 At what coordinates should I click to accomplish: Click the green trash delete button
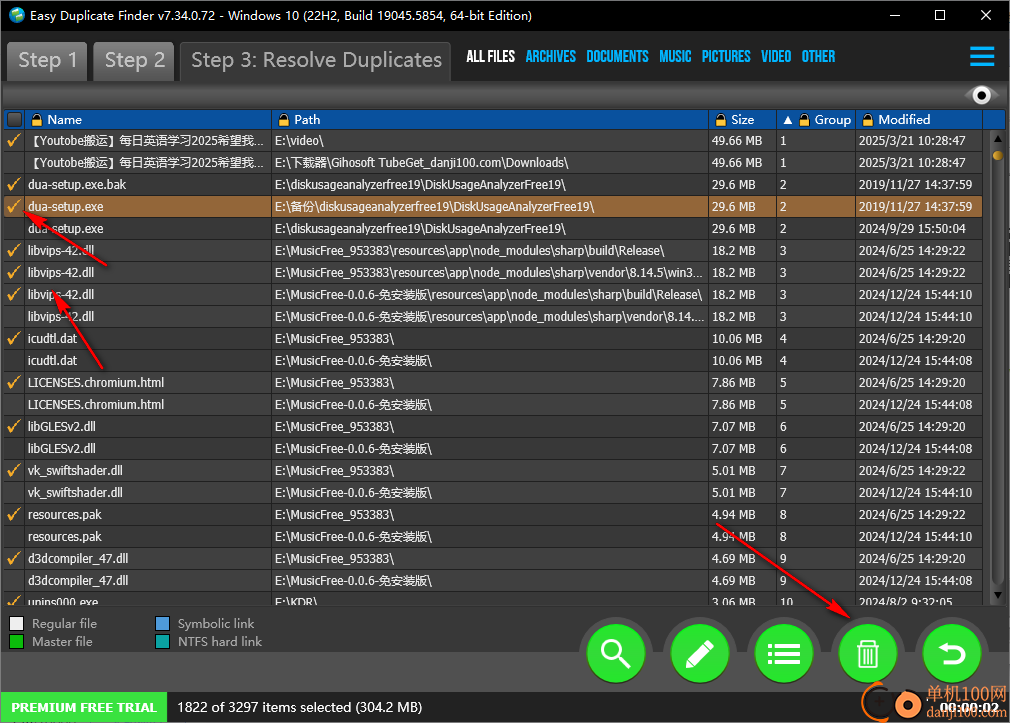868,653
